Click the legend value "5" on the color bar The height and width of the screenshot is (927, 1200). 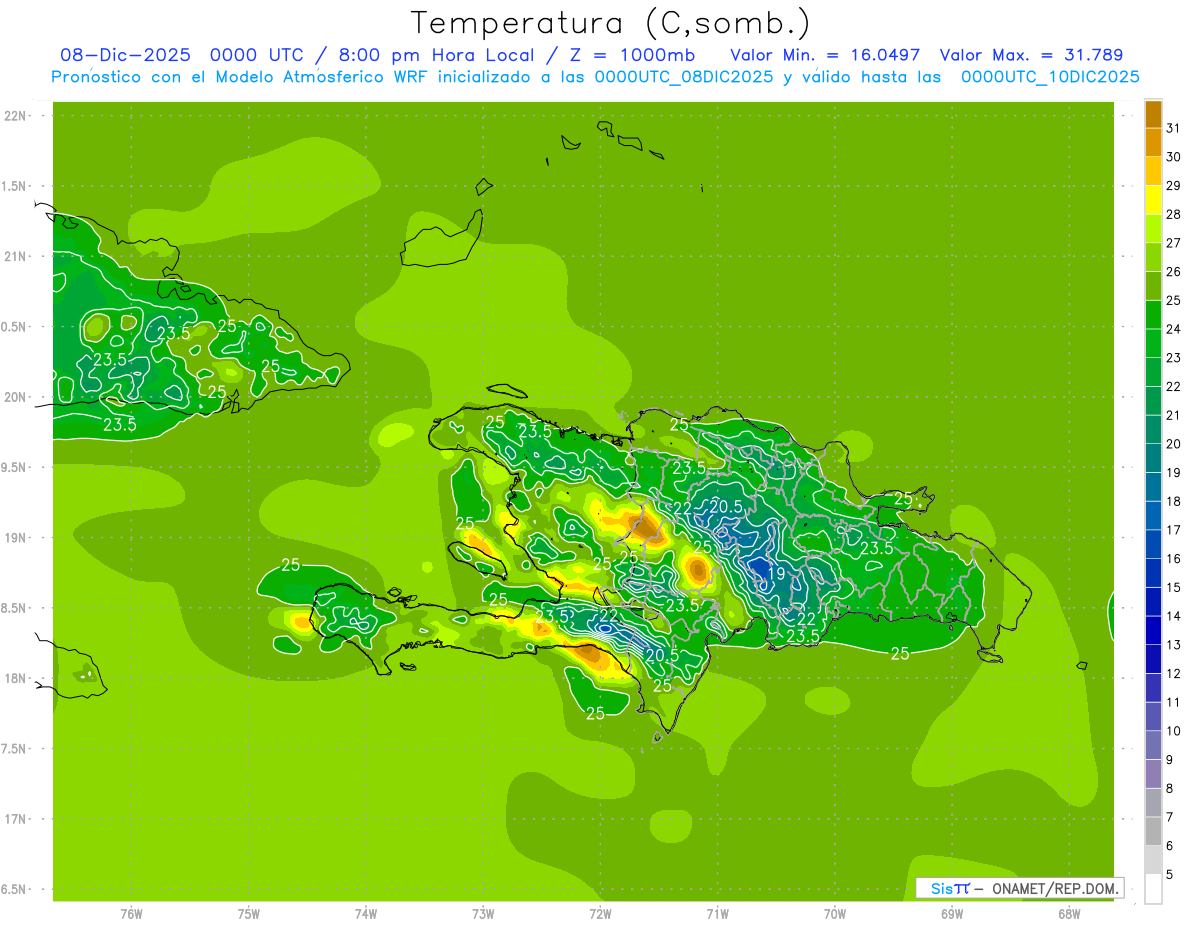coord(1170,874)
